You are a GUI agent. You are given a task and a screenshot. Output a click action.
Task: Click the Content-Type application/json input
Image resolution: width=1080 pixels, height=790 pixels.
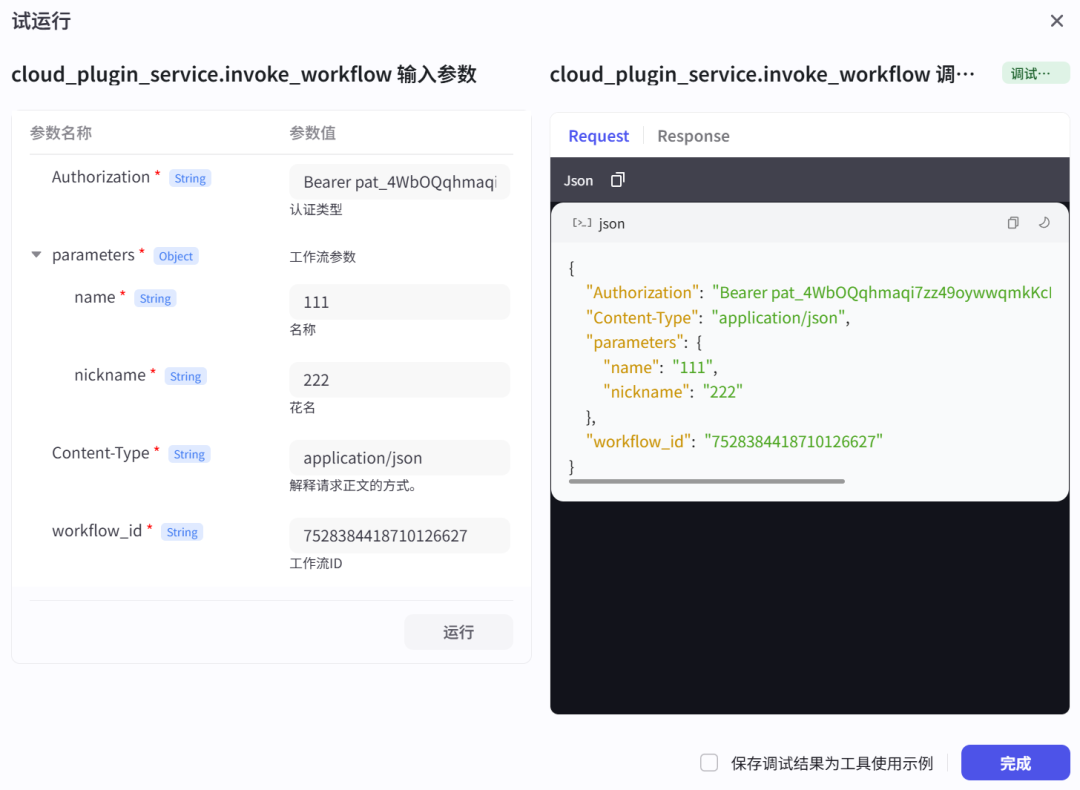(399, 458)
